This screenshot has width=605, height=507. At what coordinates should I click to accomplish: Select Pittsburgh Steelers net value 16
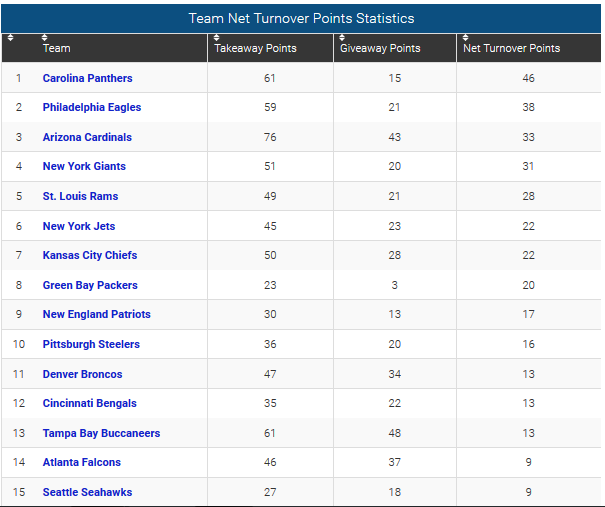coord(528,344)
